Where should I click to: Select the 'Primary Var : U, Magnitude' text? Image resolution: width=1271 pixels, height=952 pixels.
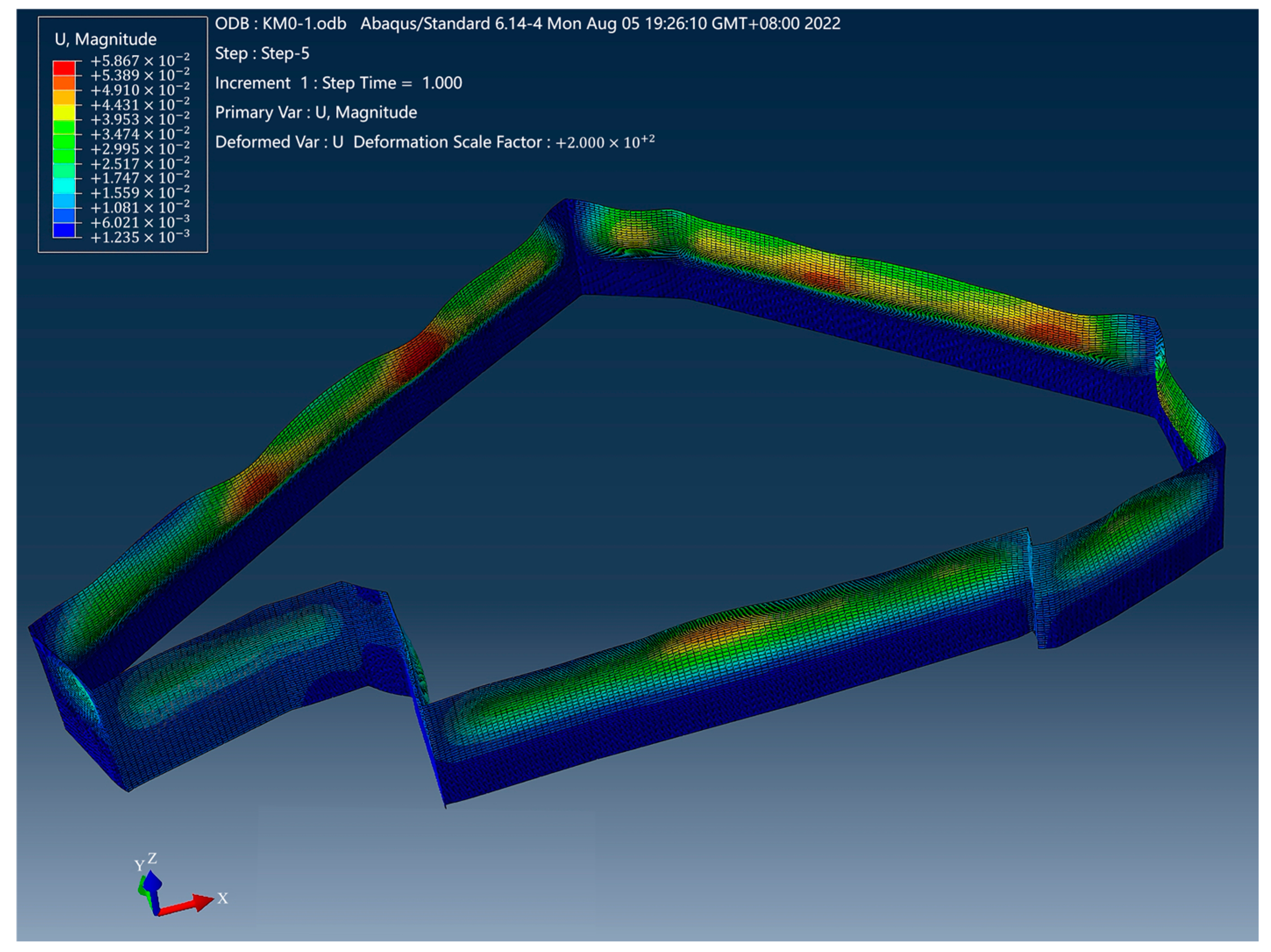point(316,112)
